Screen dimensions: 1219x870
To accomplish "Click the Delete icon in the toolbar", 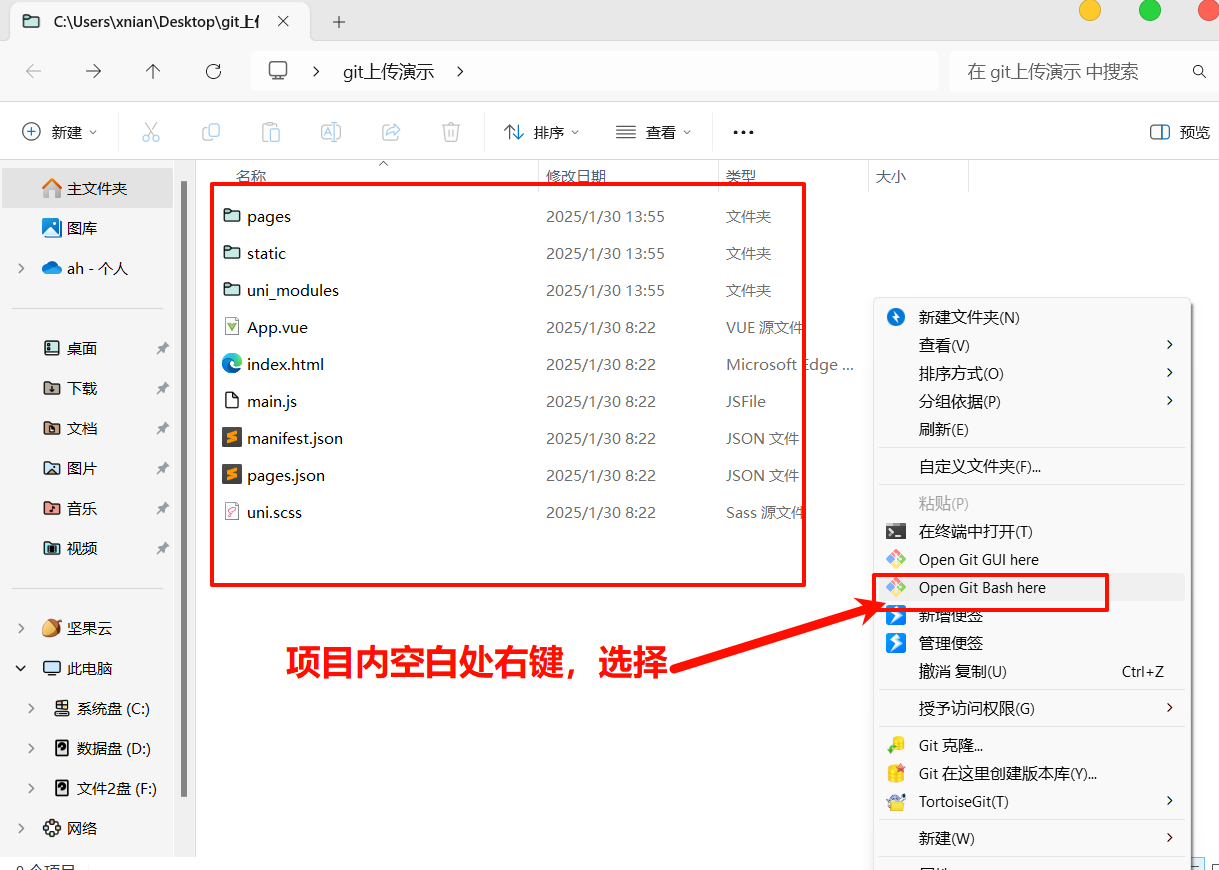I will 450,131.
